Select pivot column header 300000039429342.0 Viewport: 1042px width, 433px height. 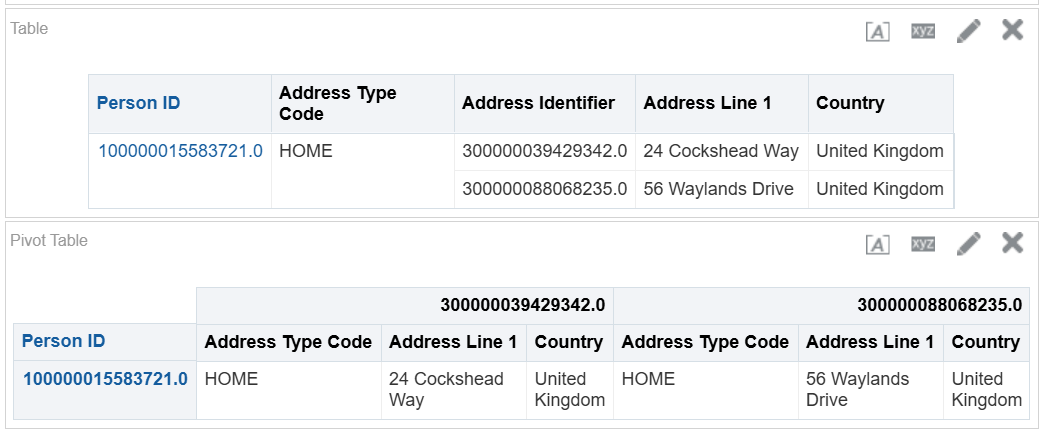[522, 305]
